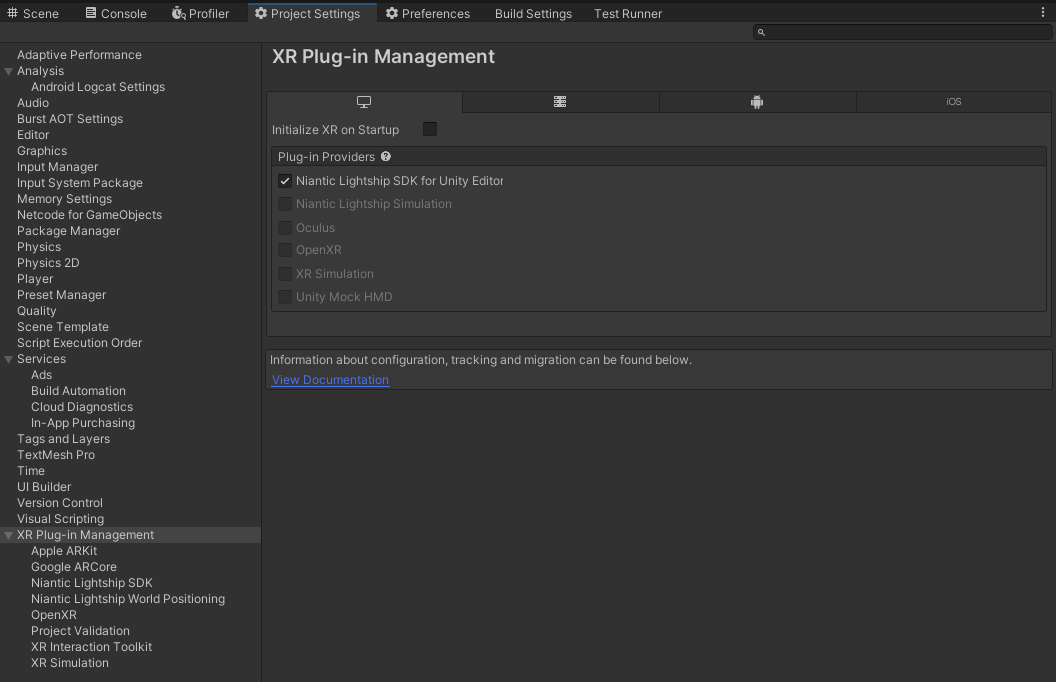Viewport: 1056px width, 682px height.
Task: Select the Dedicated Server platform tab
Action: [560, 102]
